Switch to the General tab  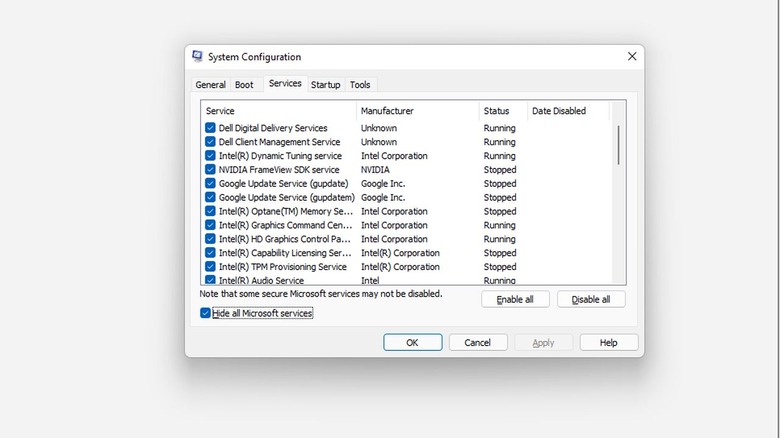click(x=210, y=85)
